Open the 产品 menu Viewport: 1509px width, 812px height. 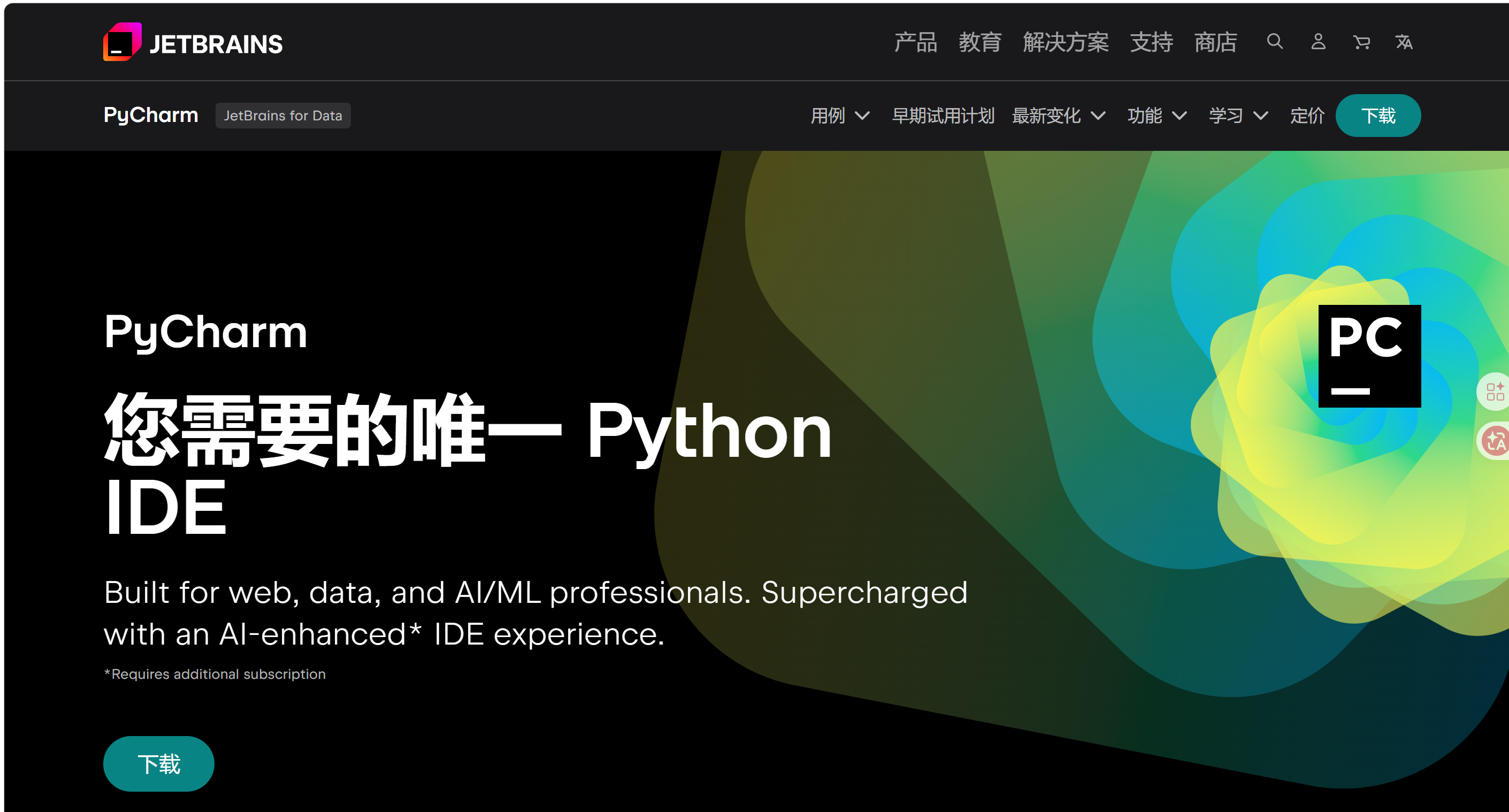[915, 42]
